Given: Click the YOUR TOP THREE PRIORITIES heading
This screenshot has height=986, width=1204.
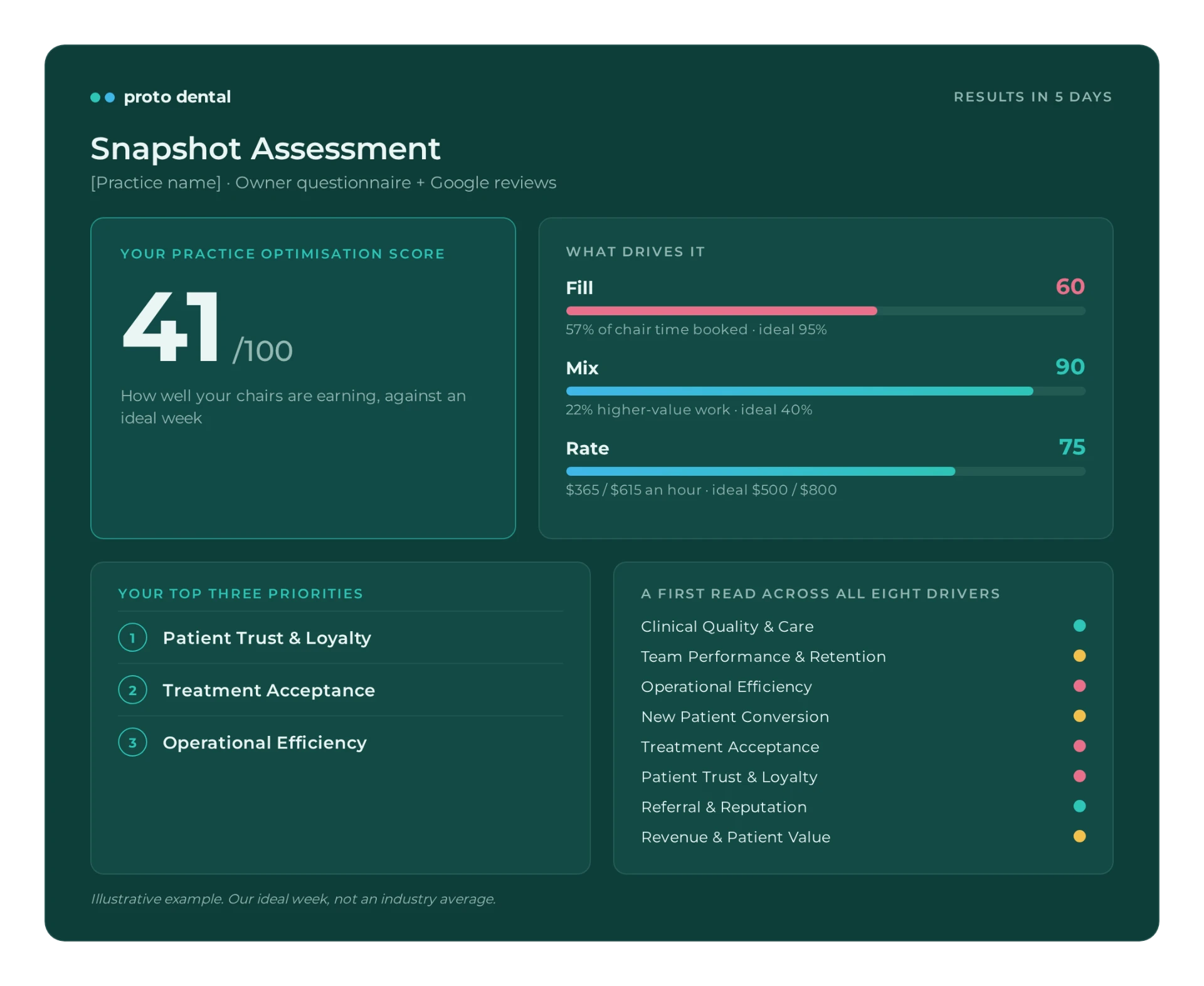Looking at the screenshot, I should 241,594.
